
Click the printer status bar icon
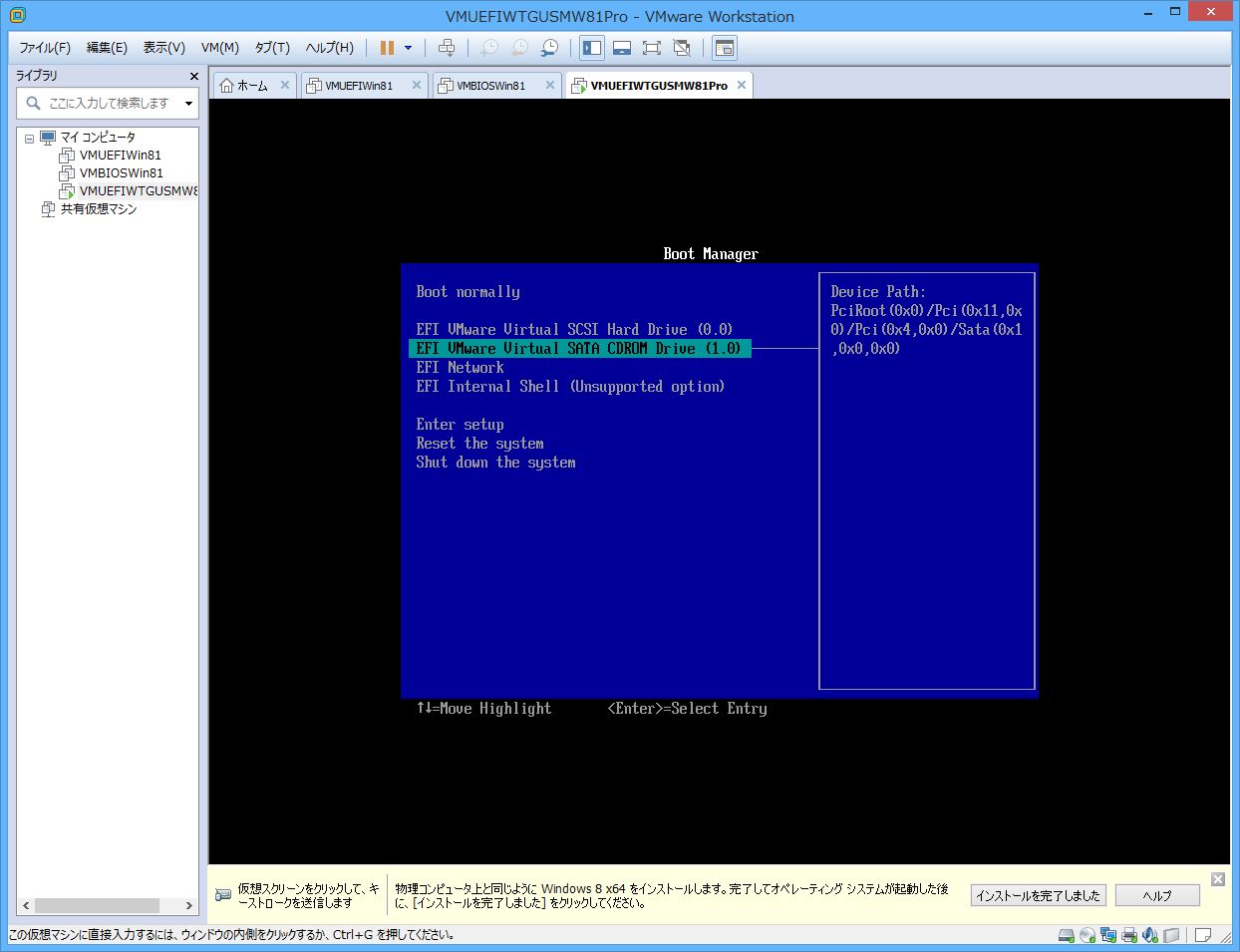point(1129,935)
